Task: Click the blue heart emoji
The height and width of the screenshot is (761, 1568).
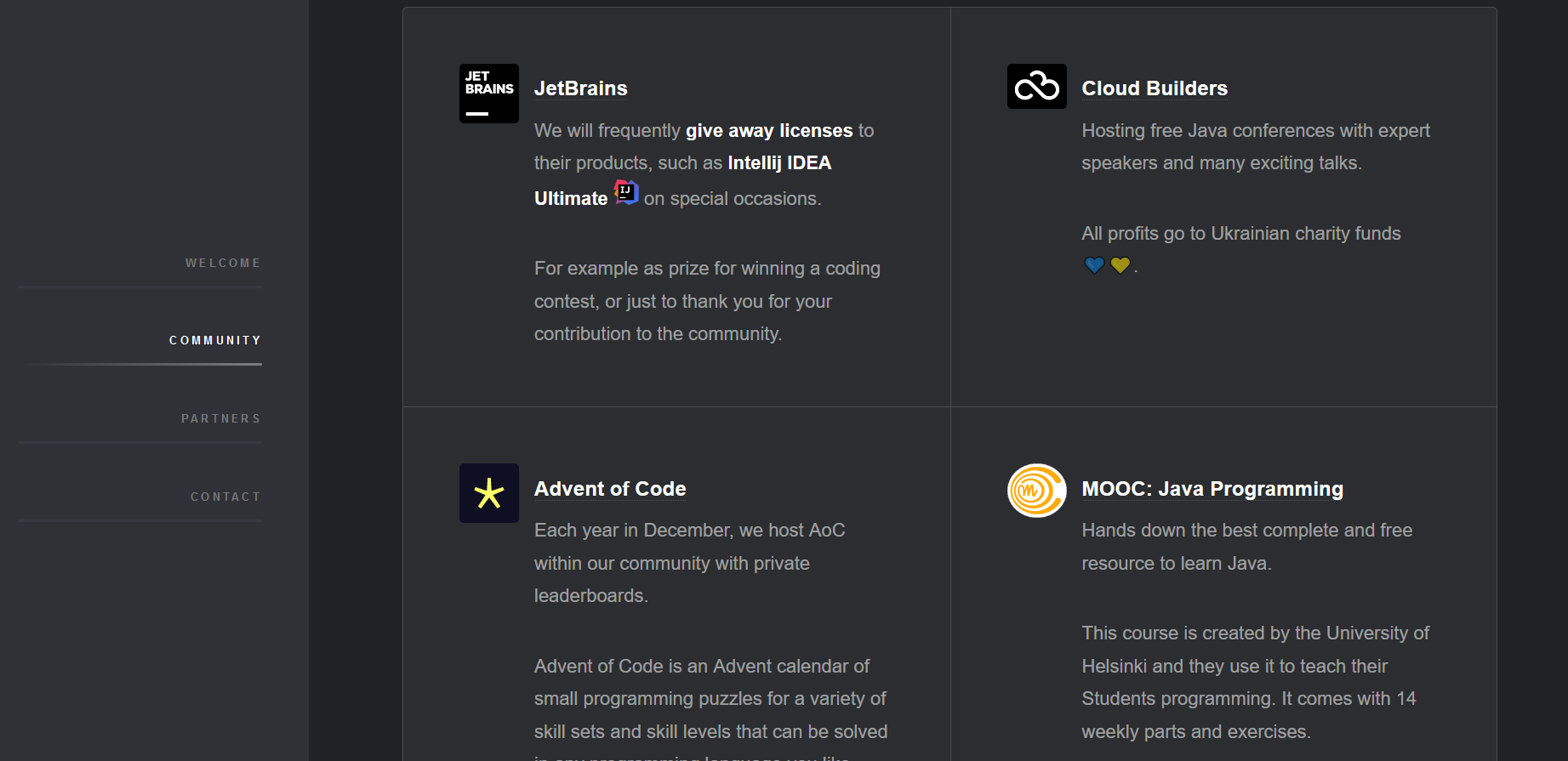Action: click(x=1095, y=265)
